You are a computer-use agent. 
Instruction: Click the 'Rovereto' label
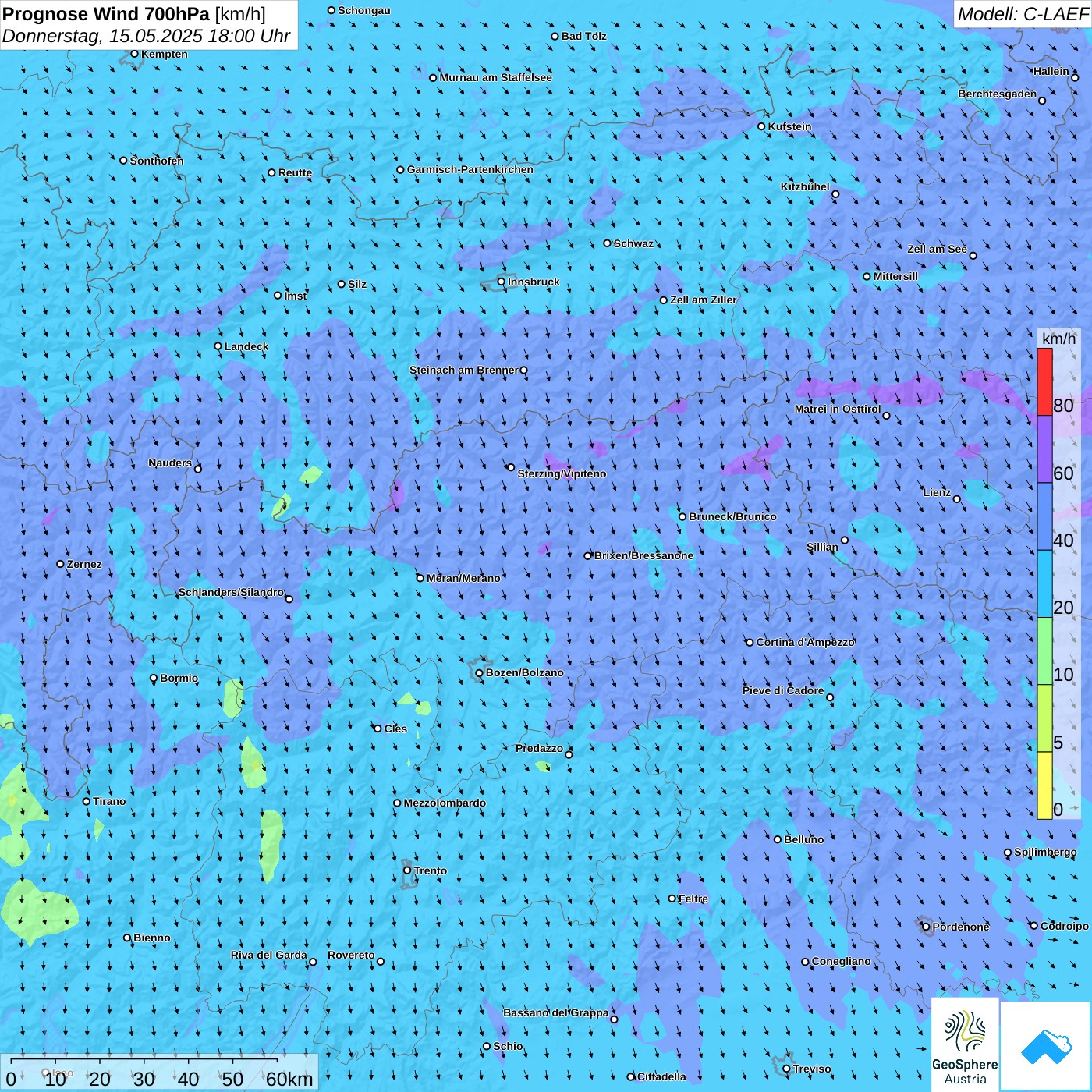click(x=351, y=955)
